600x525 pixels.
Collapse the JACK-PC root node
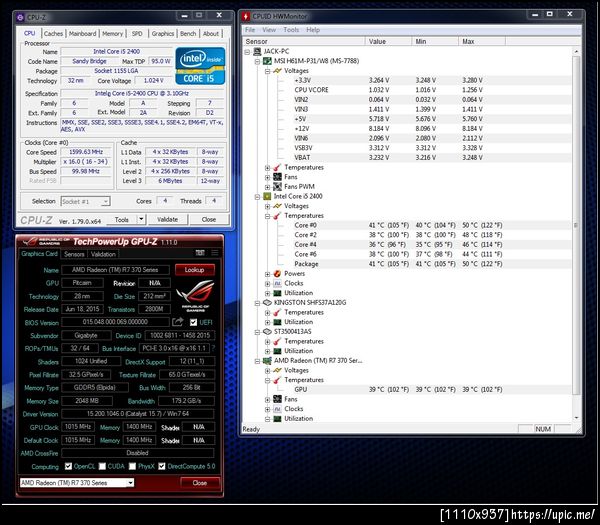248,52
